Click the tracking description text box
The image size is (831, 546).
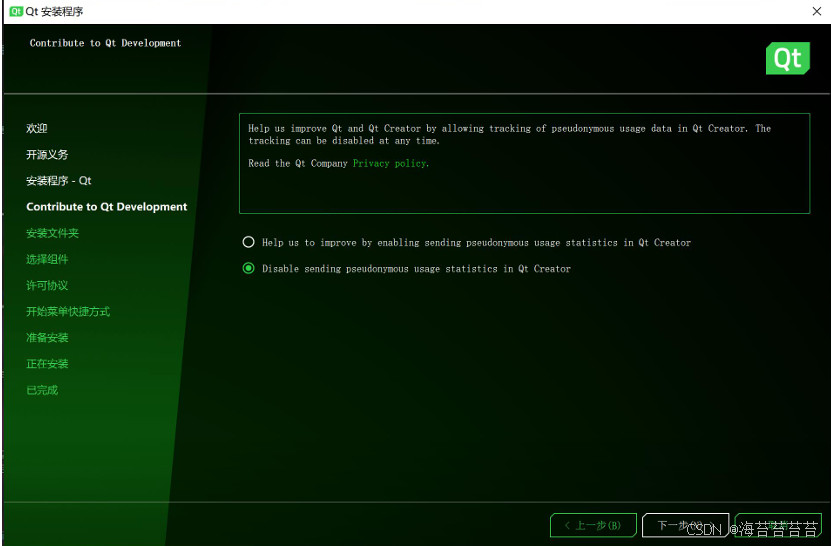(524, 163)
